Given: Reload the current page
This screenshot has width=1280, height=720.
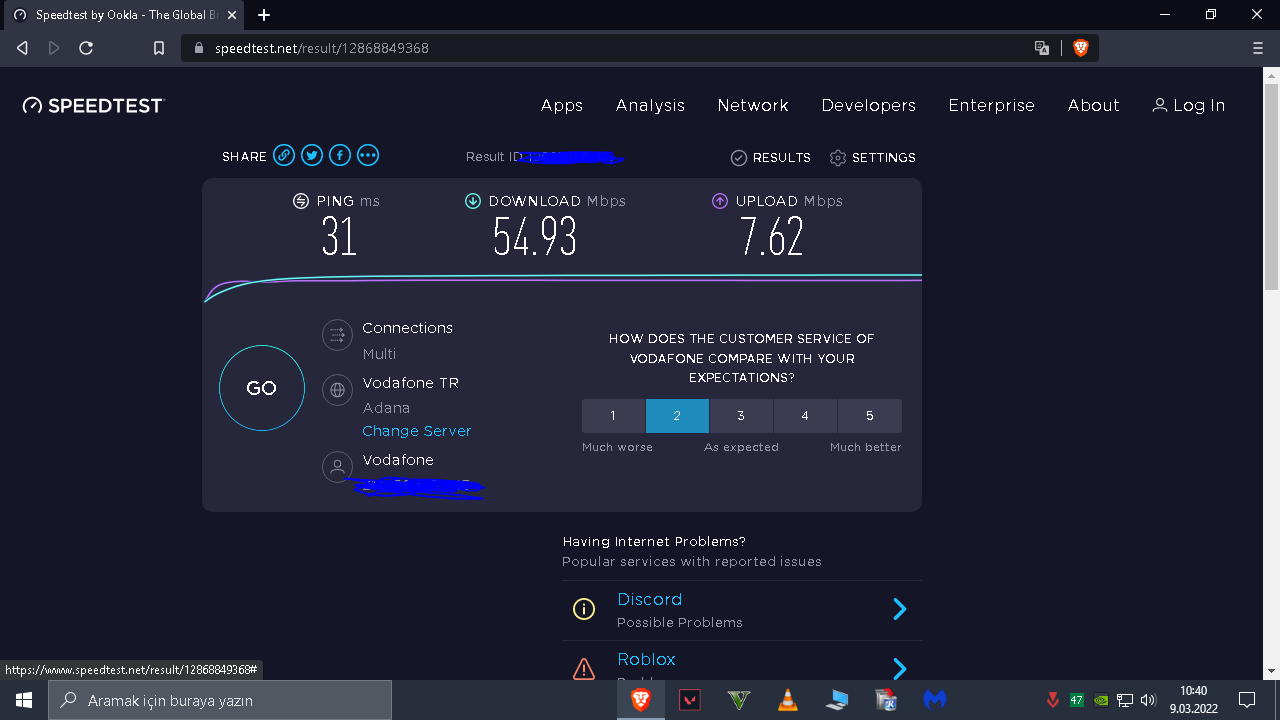Looking at the screenshot, I should point(86,48).
